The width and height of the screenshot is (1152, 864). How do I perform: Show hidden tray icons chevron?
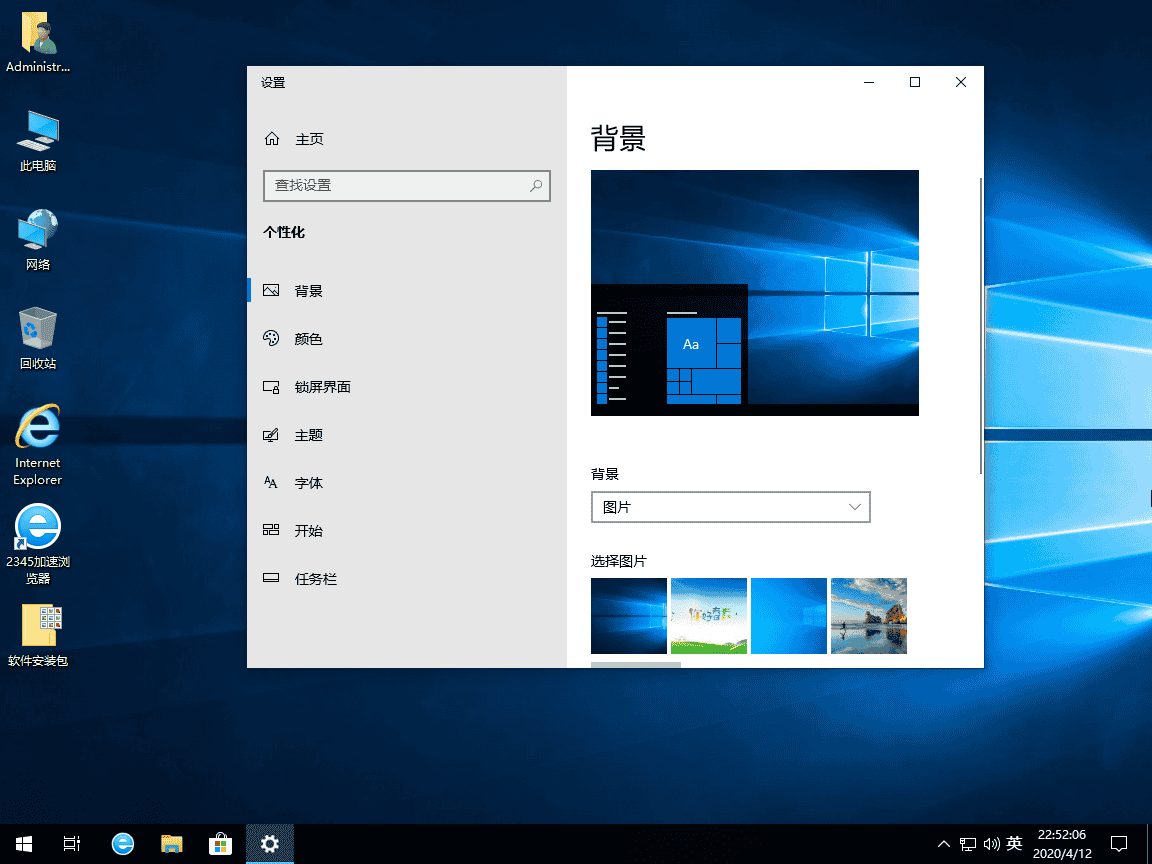pos(944,843)
